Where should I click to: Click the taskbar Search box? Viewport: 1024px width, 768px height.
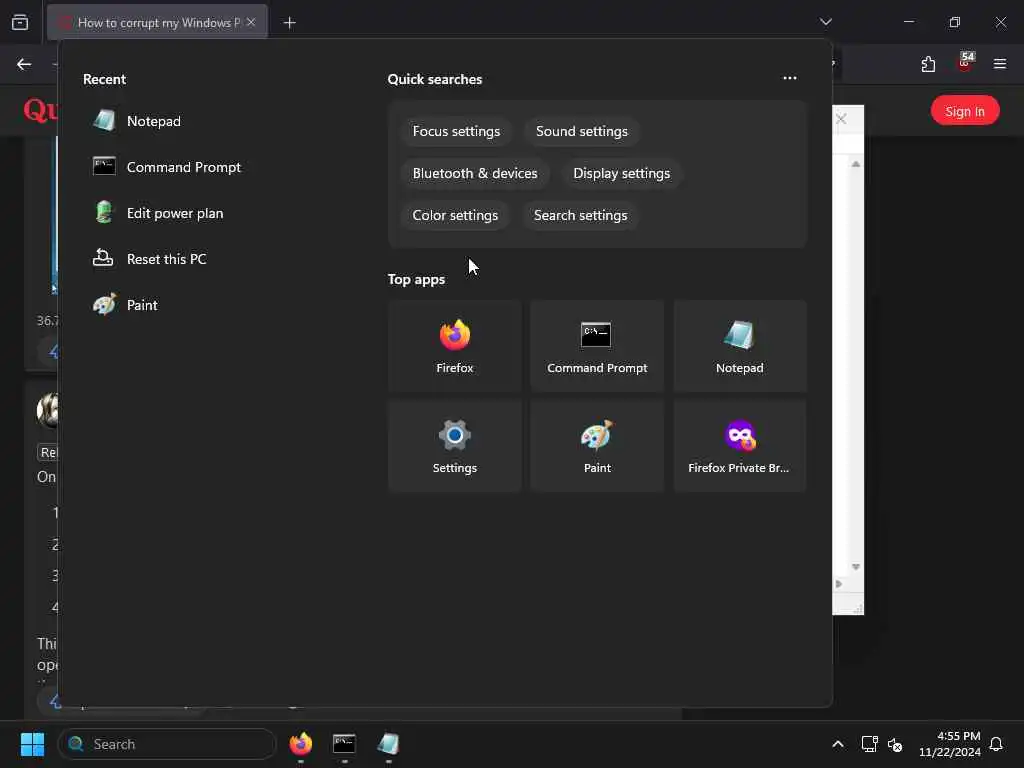pyautogui.click(x=167, y=744)
